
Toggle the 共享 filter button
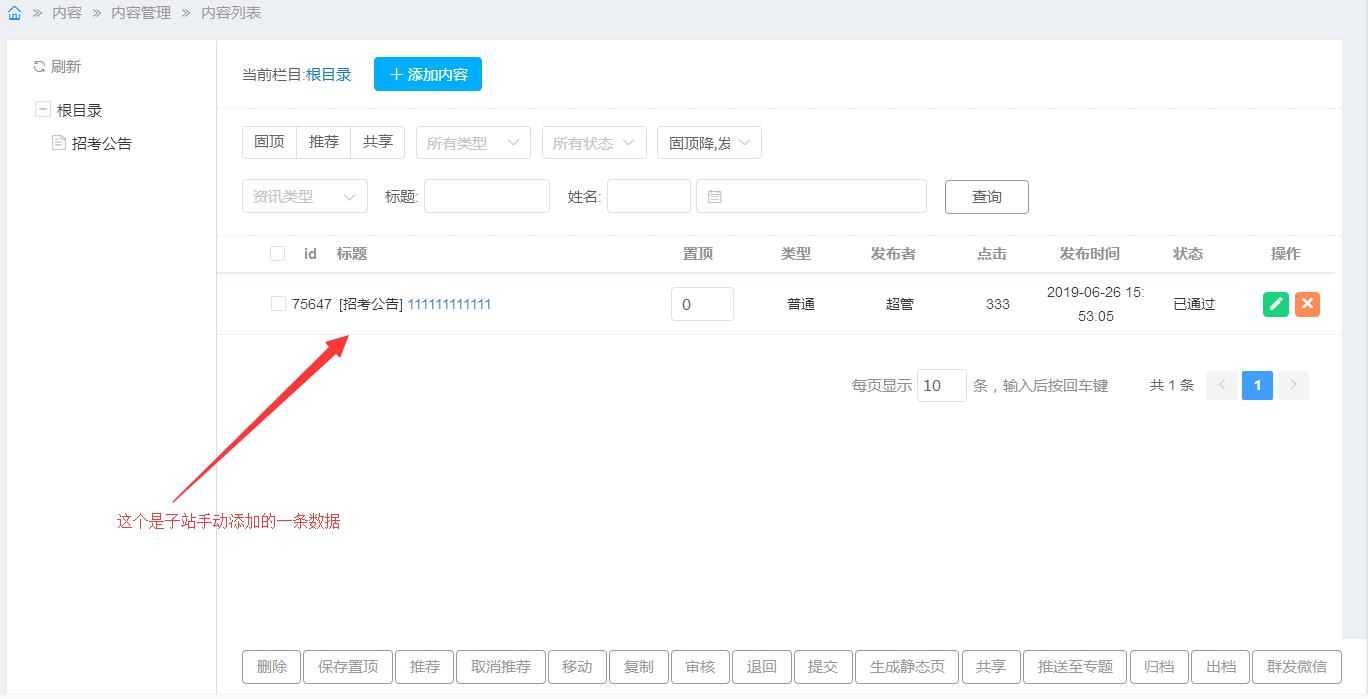pos(378,142)
